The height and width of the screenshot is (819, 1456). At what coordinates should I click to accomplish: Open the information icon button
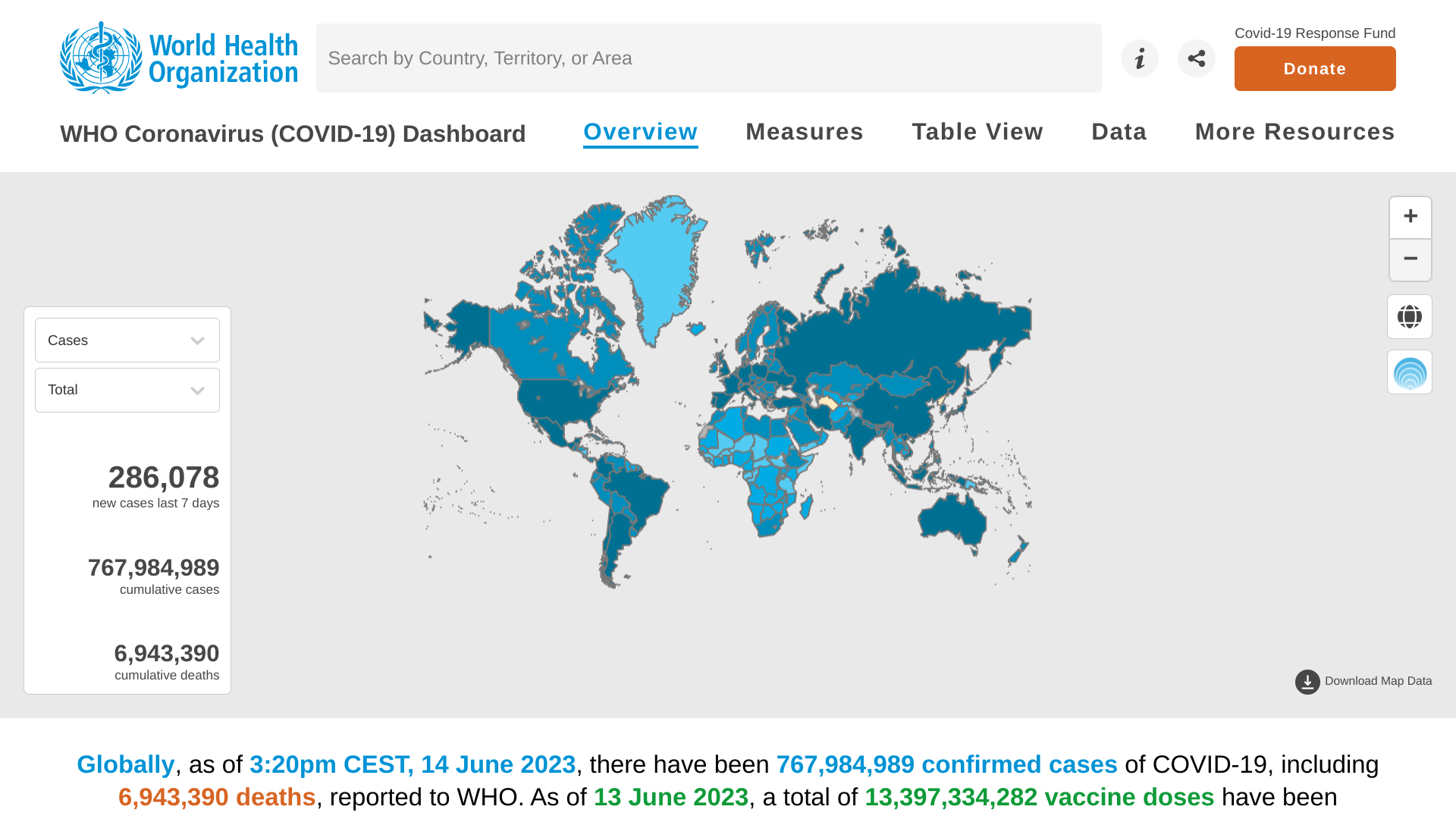click(x=1139, y=58)
